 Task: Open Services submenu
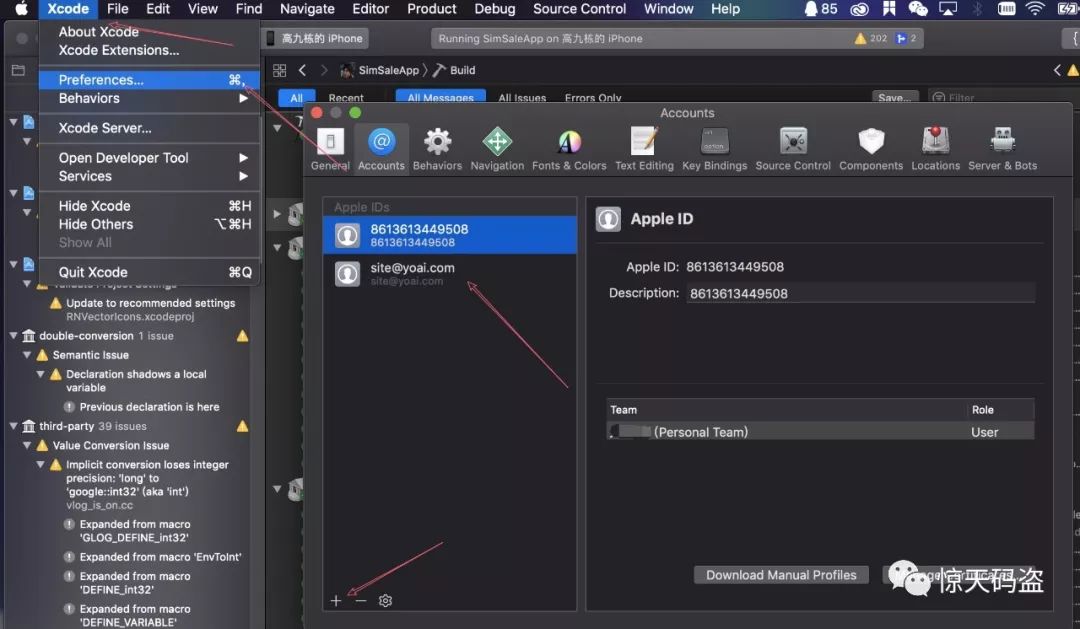[x=149, y=176]
